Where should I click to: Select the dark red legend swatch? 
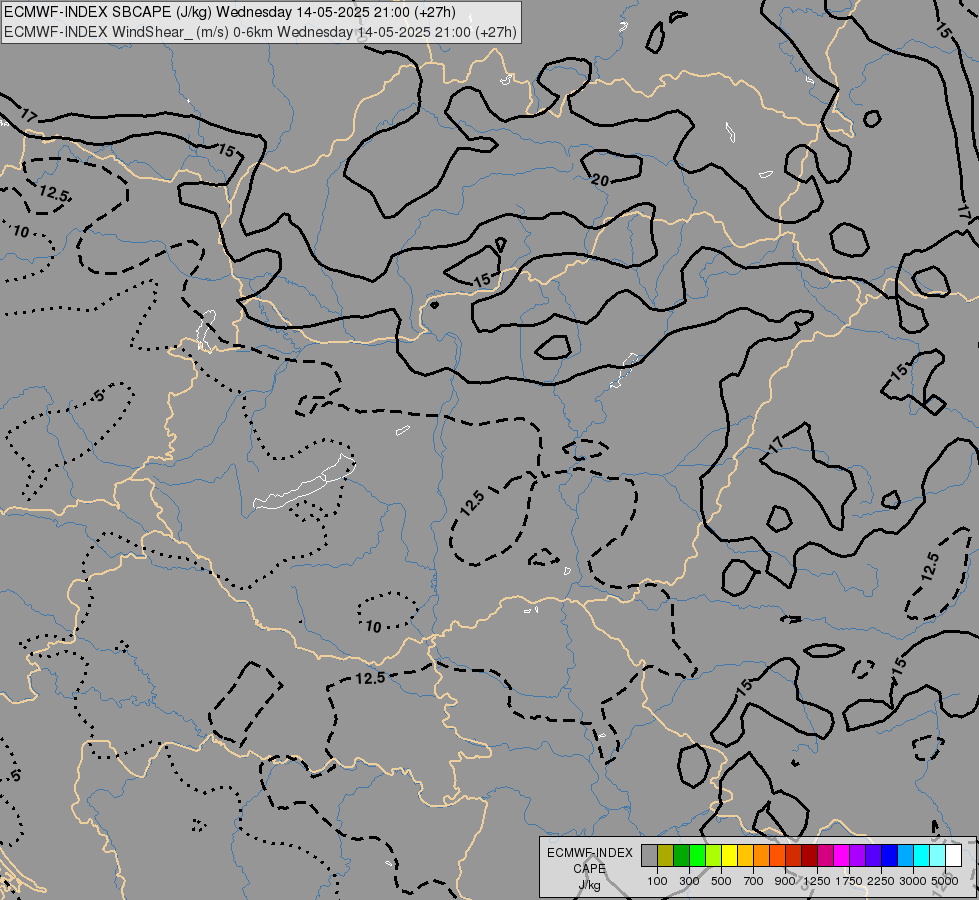(810, 856)
